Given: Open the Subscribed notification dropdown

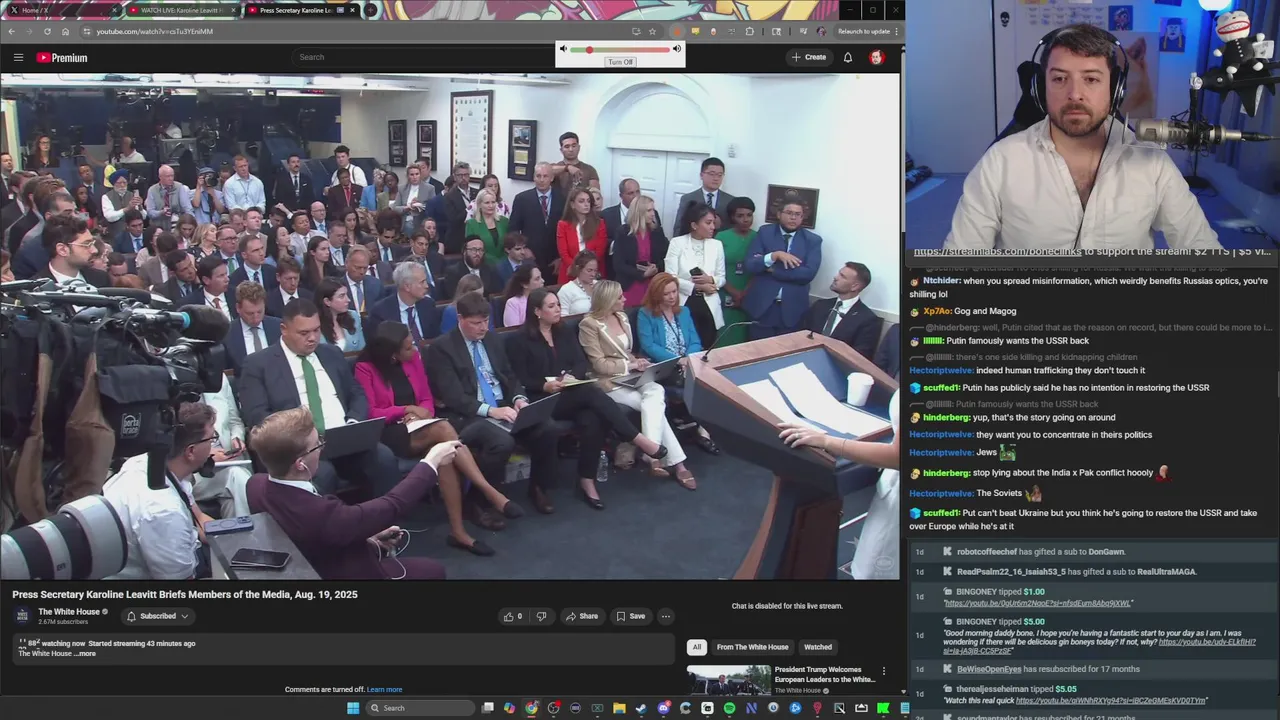Looking at the screenshot, I should (x=158, y=616).
